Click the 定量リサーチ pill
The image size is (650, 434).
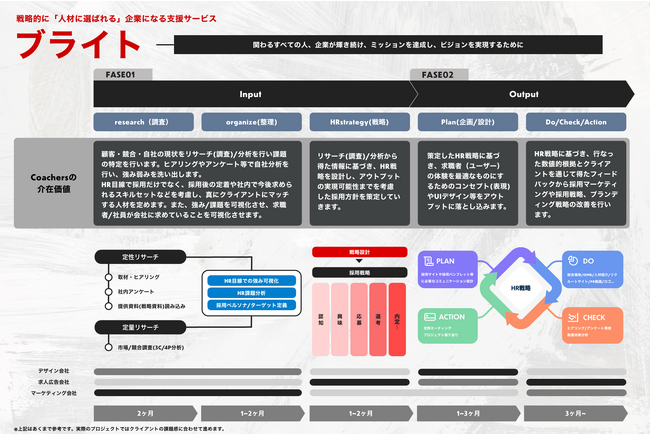(140, 327)
